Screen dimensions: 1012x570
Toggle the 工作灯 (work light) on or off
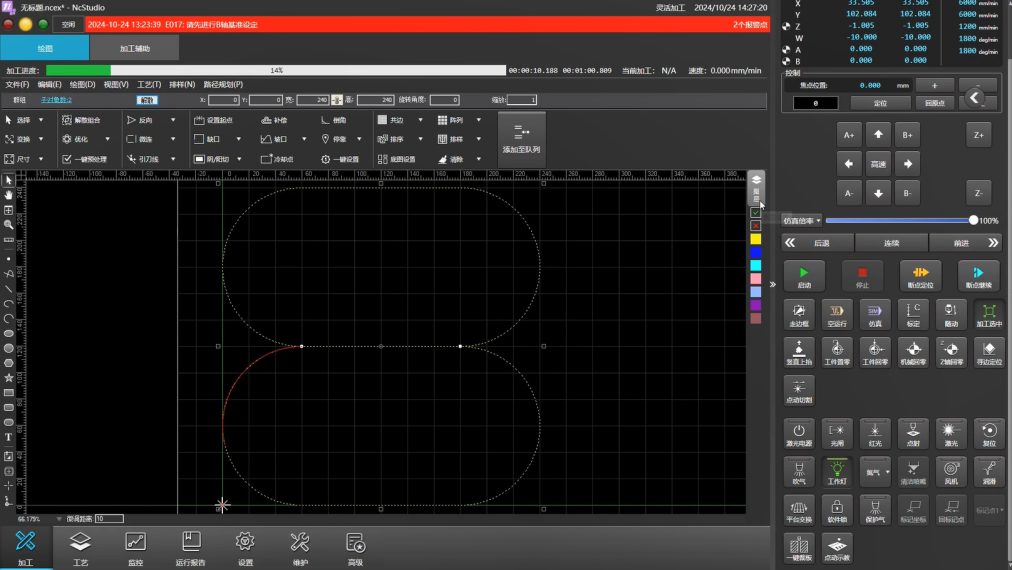coord(837,471)
